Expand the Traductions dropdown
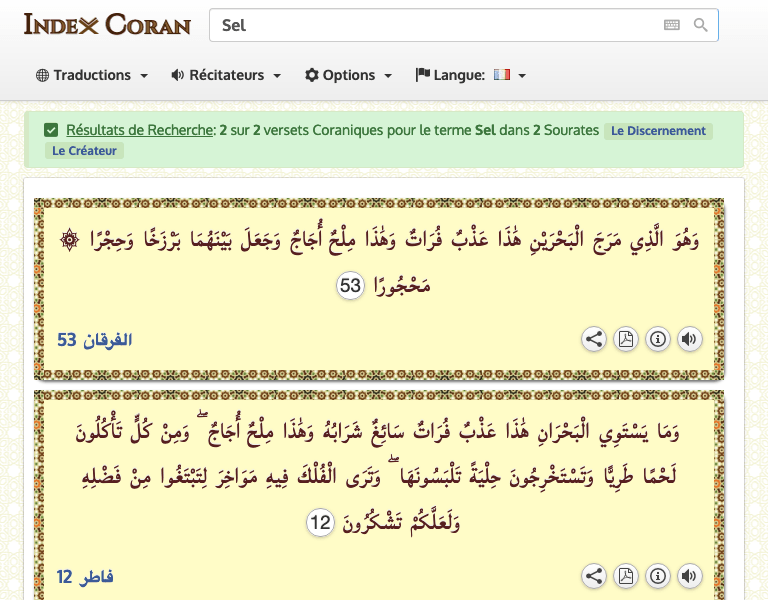Screen dimensions: 768x600 (x=92, y=75)
